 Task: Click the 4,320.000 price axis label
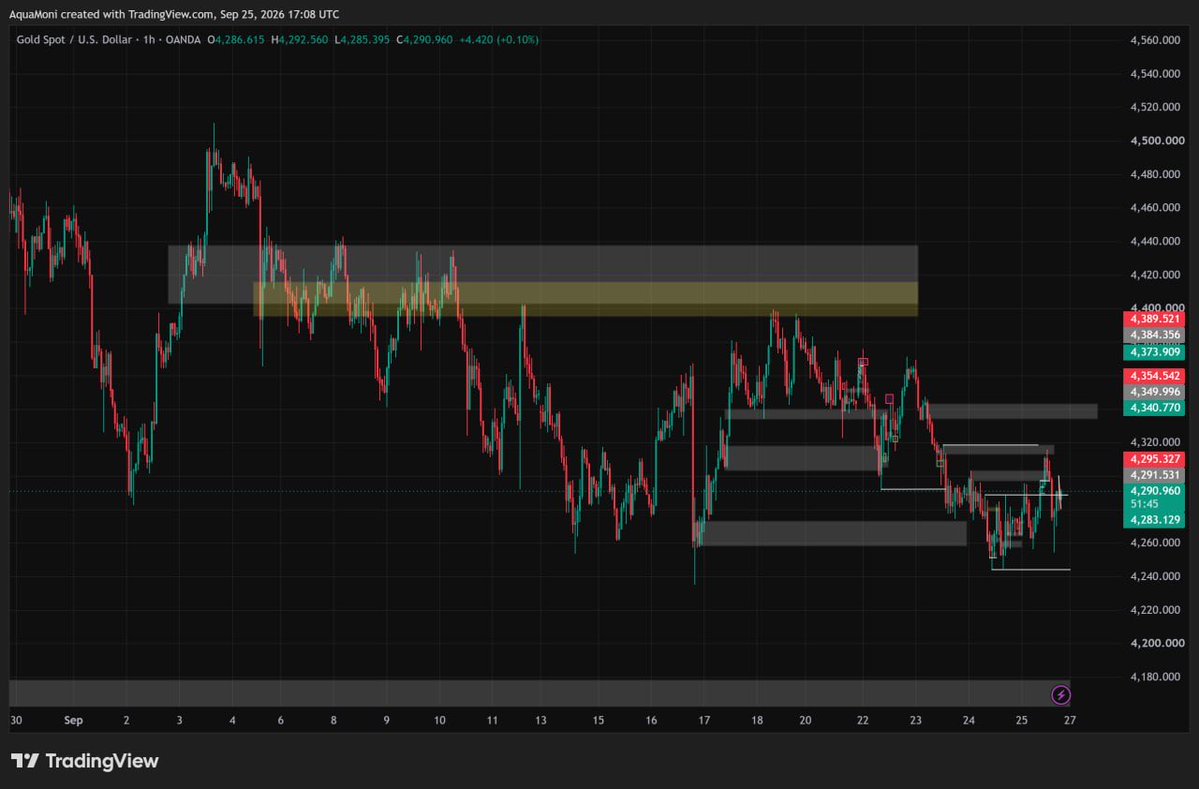point(1155,442)
